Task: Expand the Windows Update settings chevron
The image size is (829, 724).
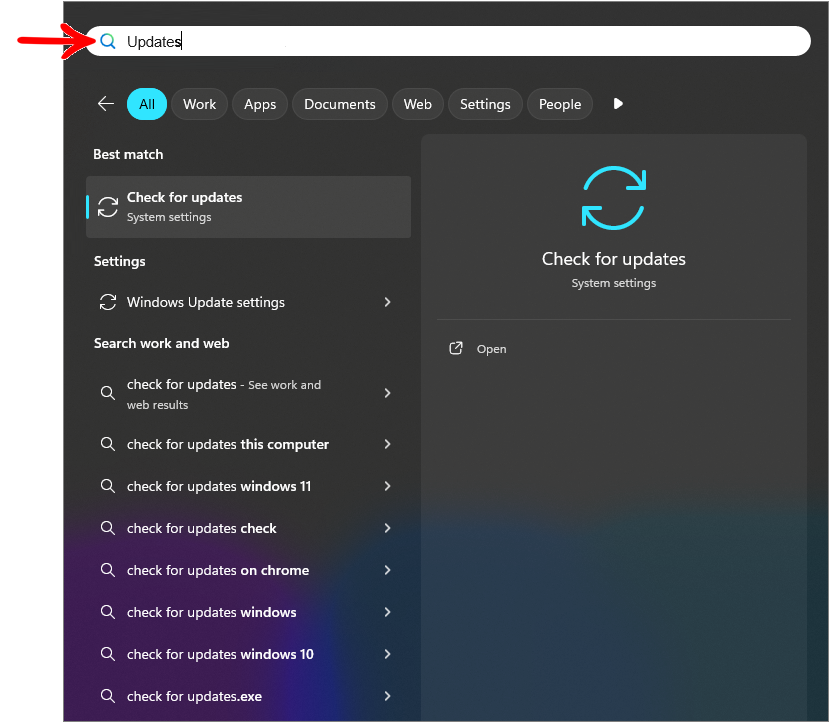Action: pos(388,302)
